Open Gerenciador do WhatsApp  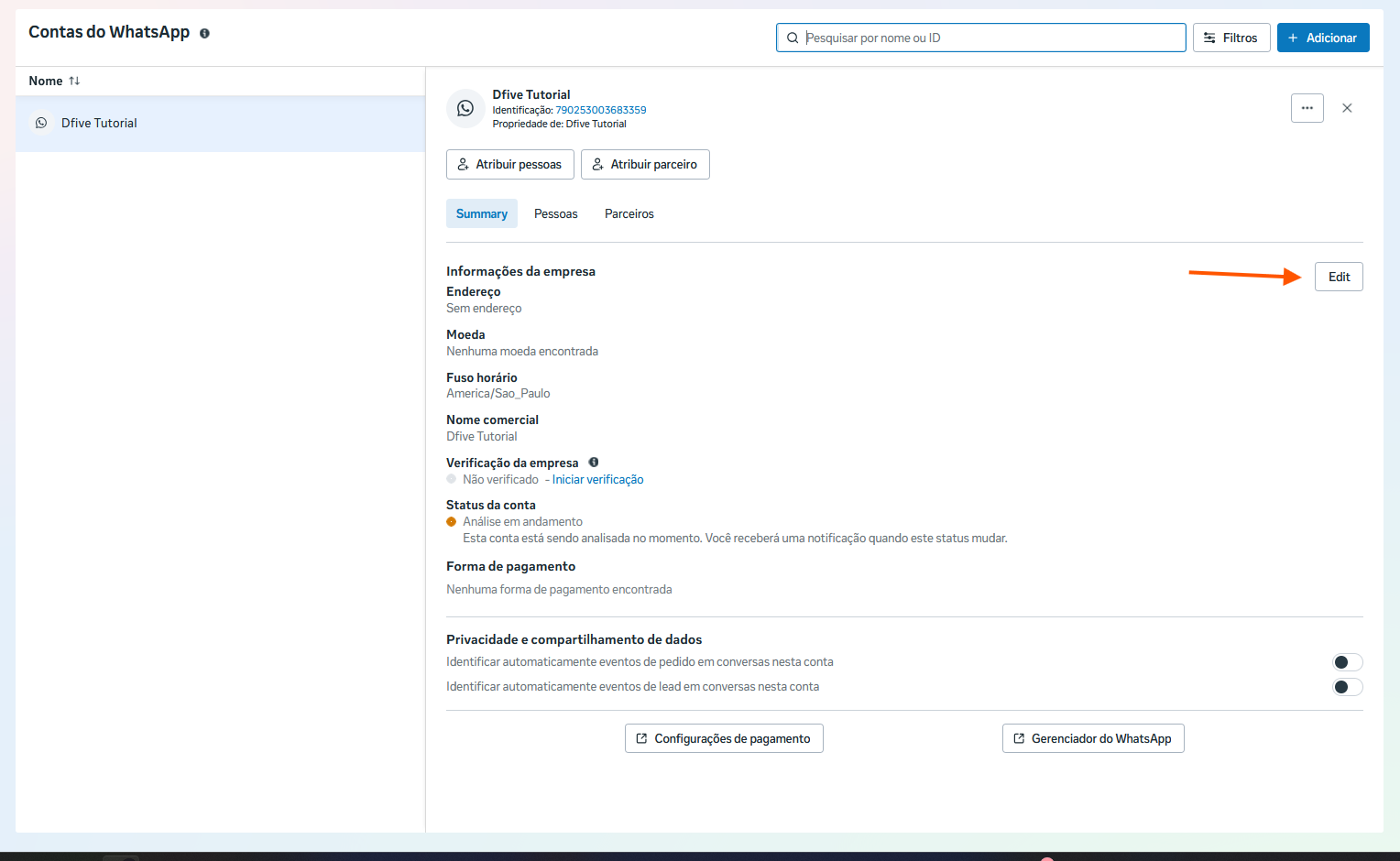tap(1092, 738)
